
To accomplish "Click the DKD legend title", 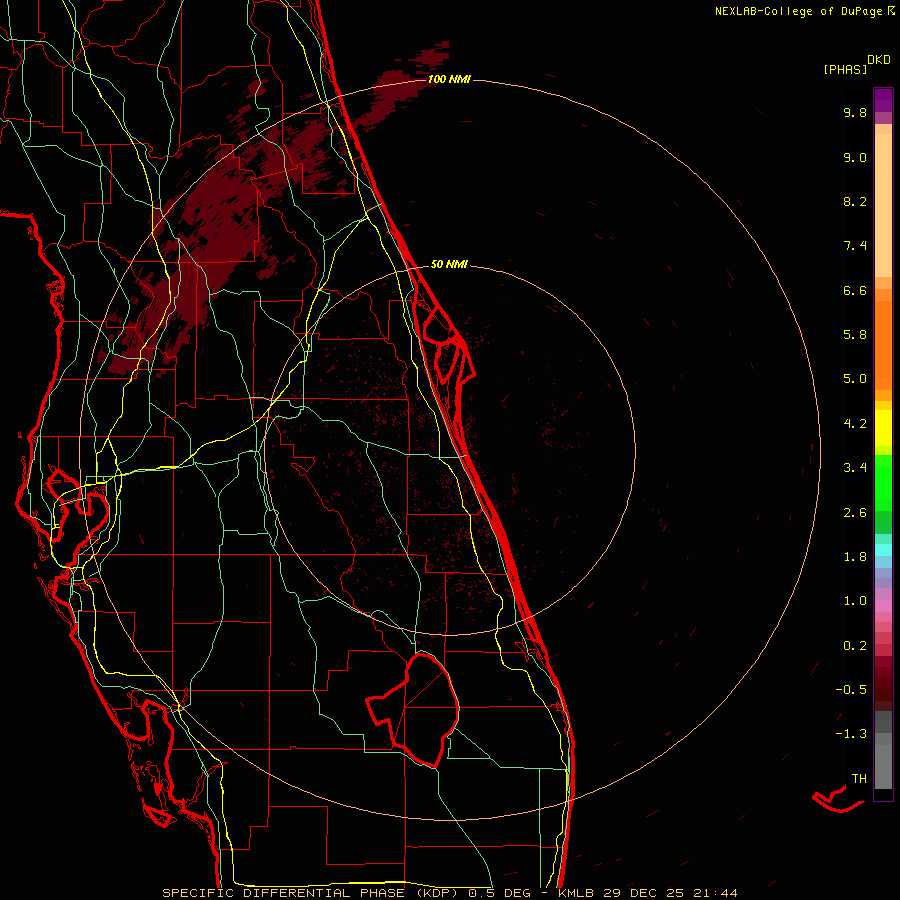I will click(x=879, y=60).
